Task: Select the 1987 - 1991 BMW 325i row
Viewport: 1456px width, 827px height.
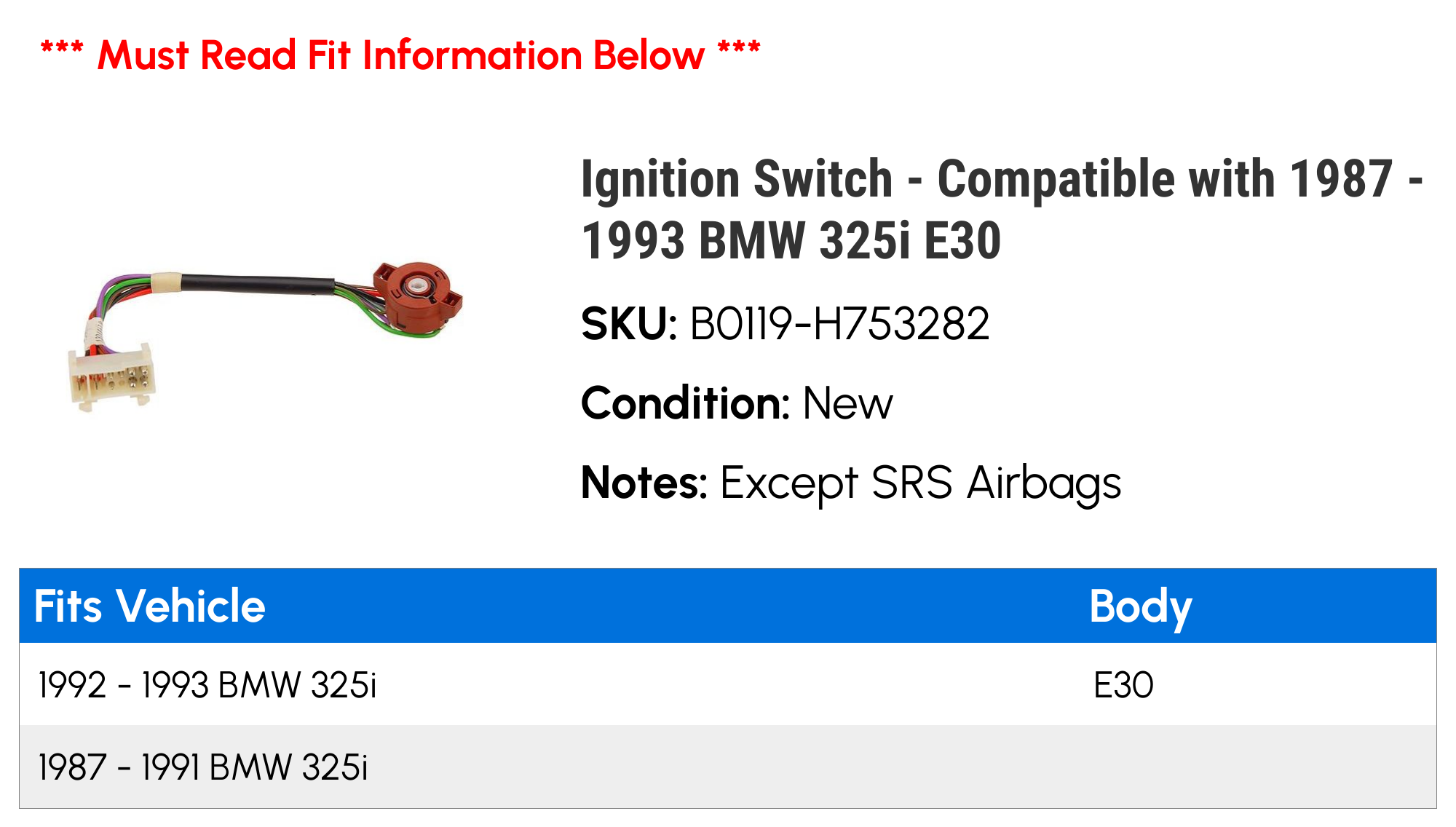Action: [x=203, y=767]
